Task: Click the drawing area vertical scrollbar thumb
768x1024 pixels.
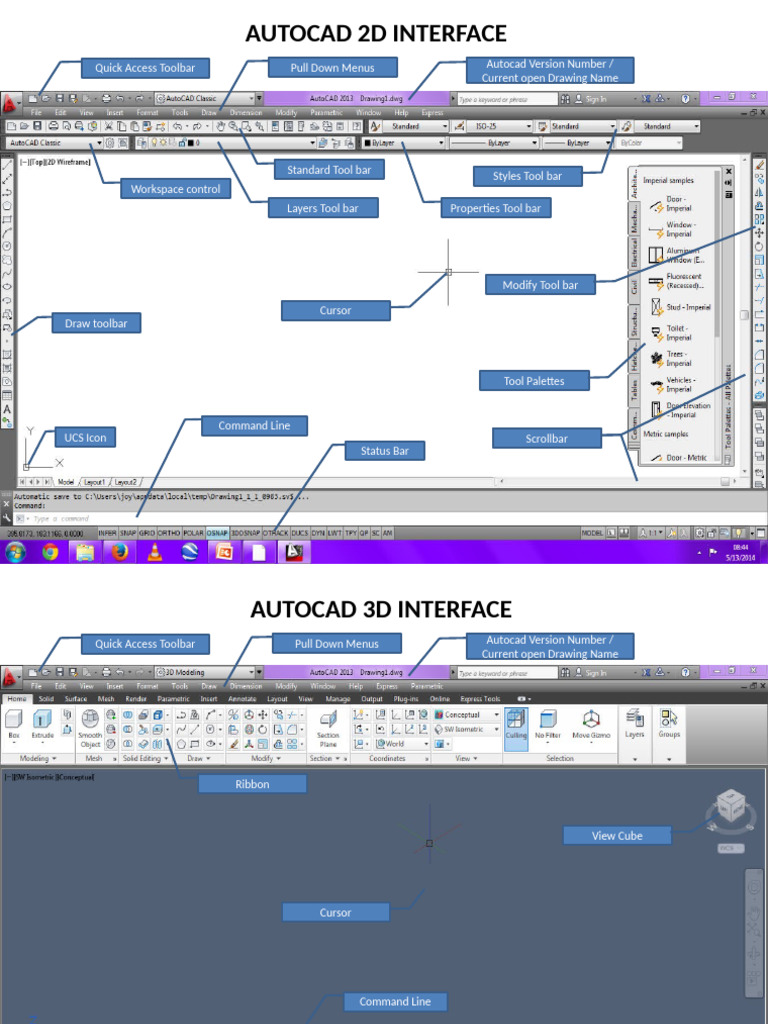Action: point(744,315)
